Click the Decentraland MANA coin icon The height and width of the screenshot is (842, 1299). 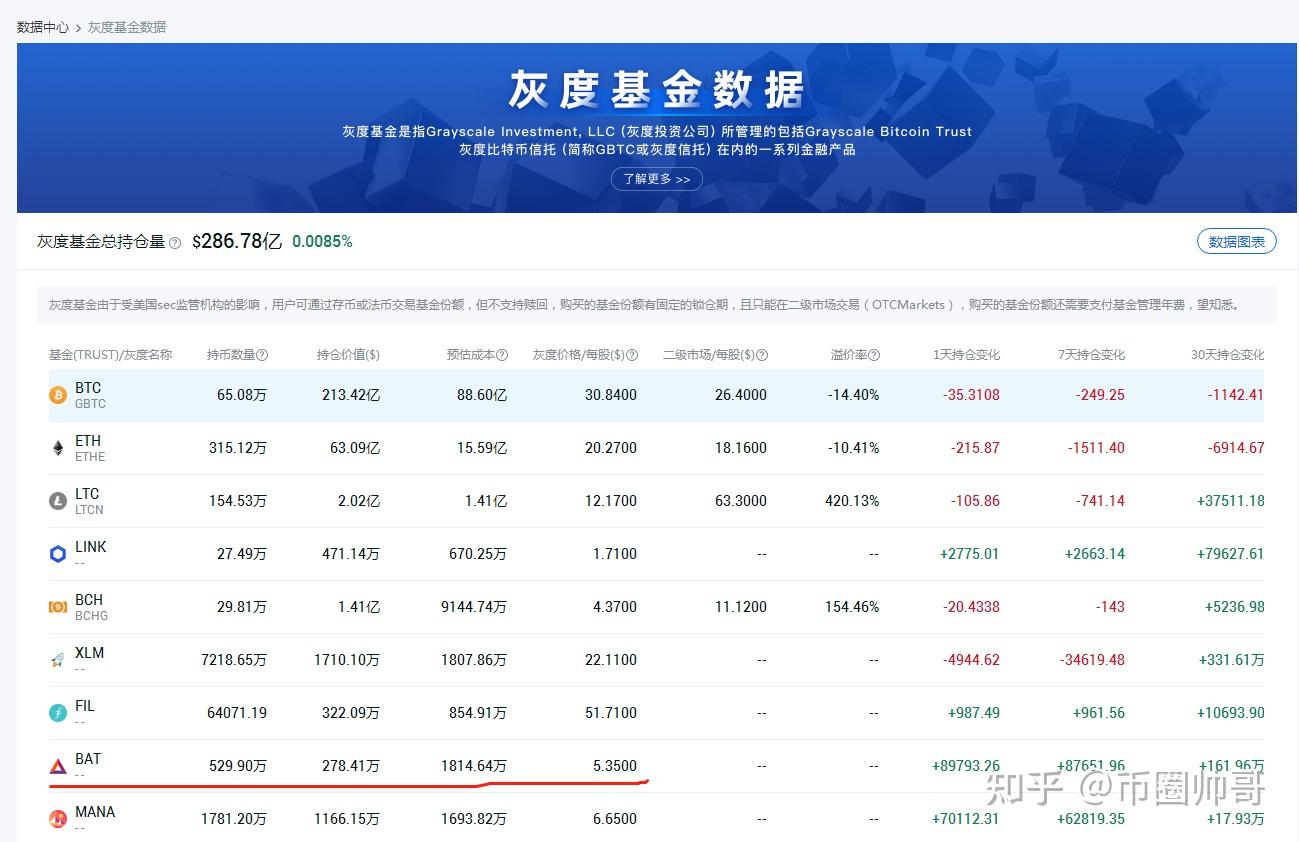tap(58, 819)
